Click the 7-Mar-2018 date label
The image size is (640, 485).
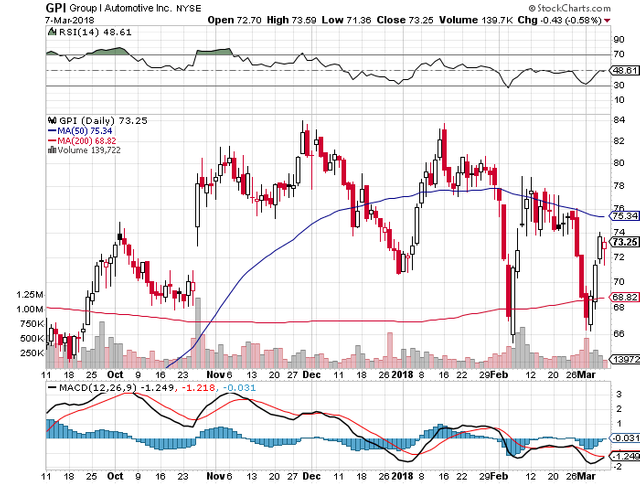tap(69, 20)
